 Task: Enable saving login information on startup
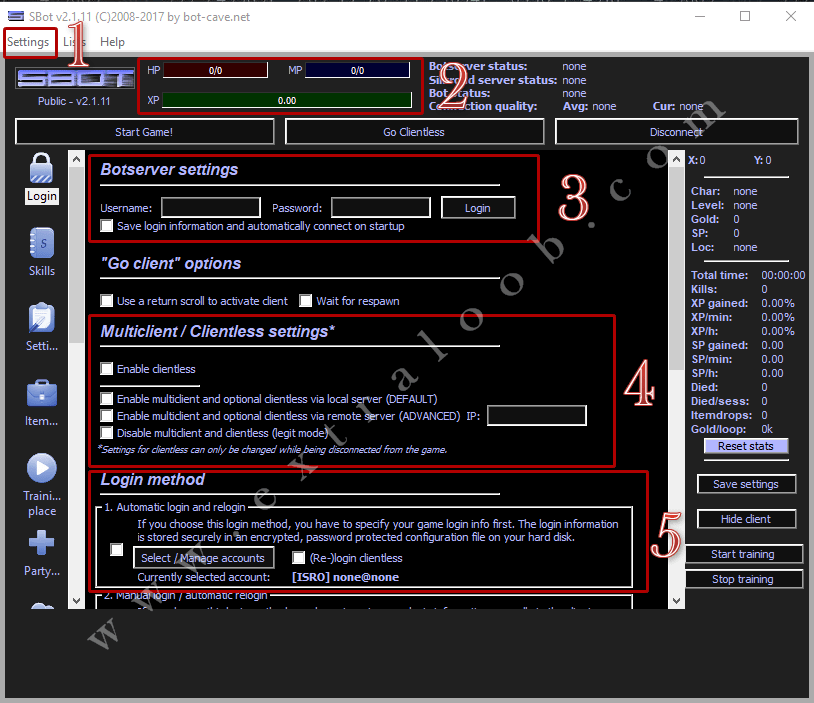106,226
